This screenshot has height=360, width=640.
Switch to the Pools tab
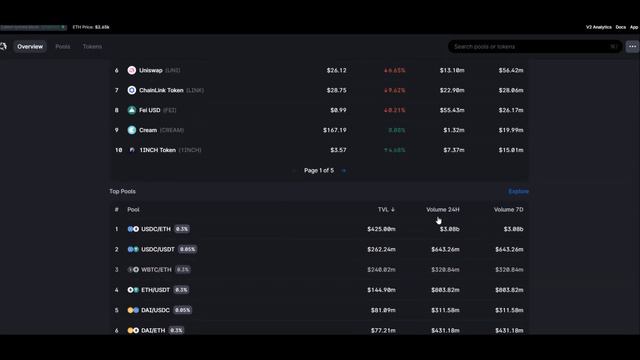62,47
